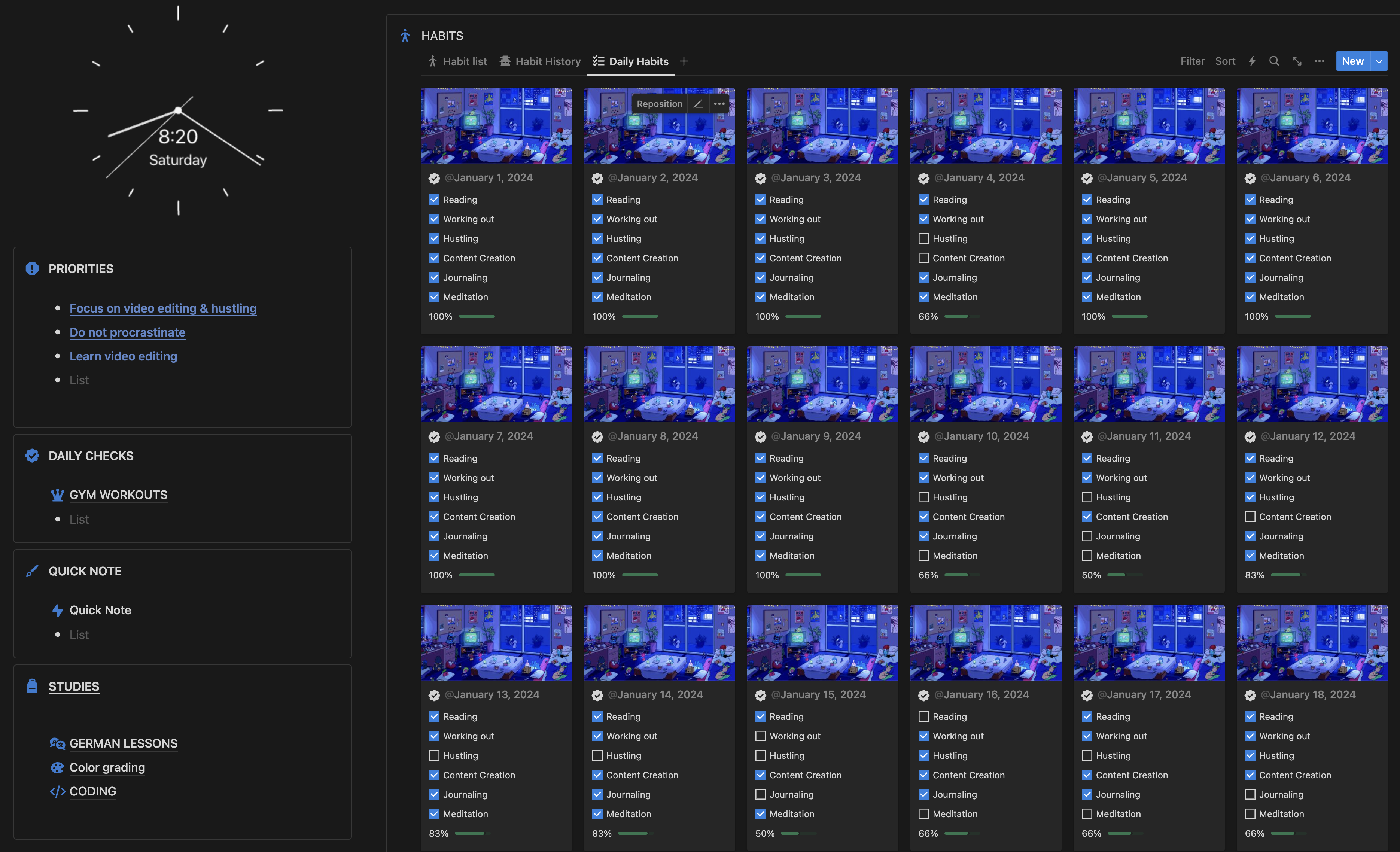
Task: Click the QUICK NOTE brush icon
Action: 32,570
